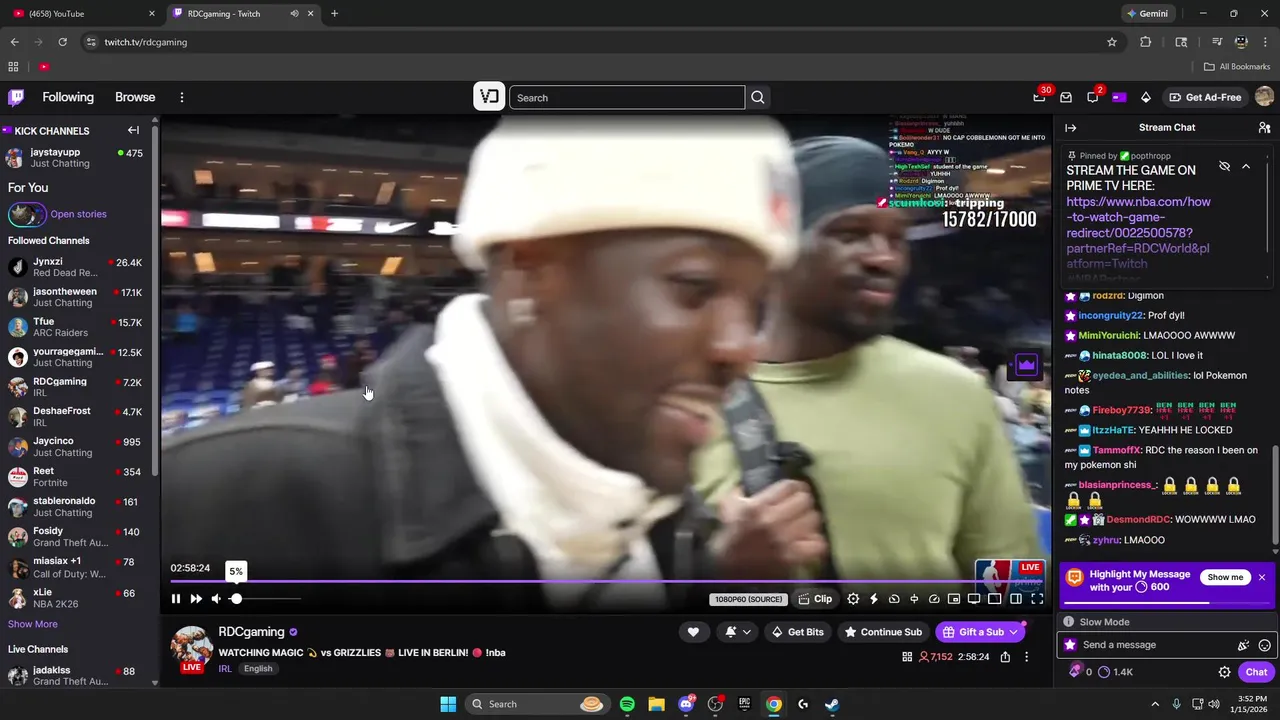Toggle picture-in-picture mini player icon
This screenshot has height=720, width=1280.
pyautogui.click(x=954, y=599)
